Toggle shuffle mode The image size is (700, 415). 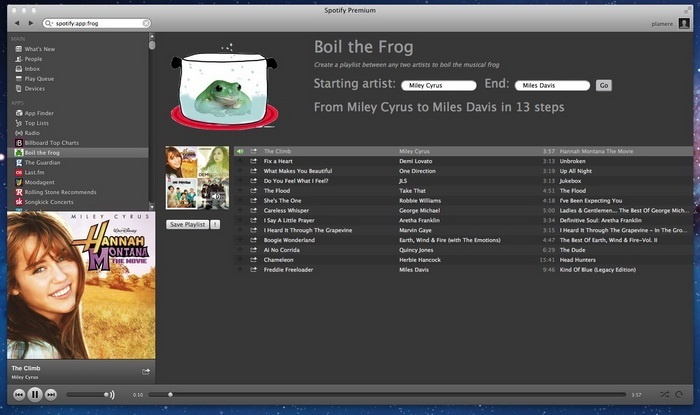[x=664, y=394]
